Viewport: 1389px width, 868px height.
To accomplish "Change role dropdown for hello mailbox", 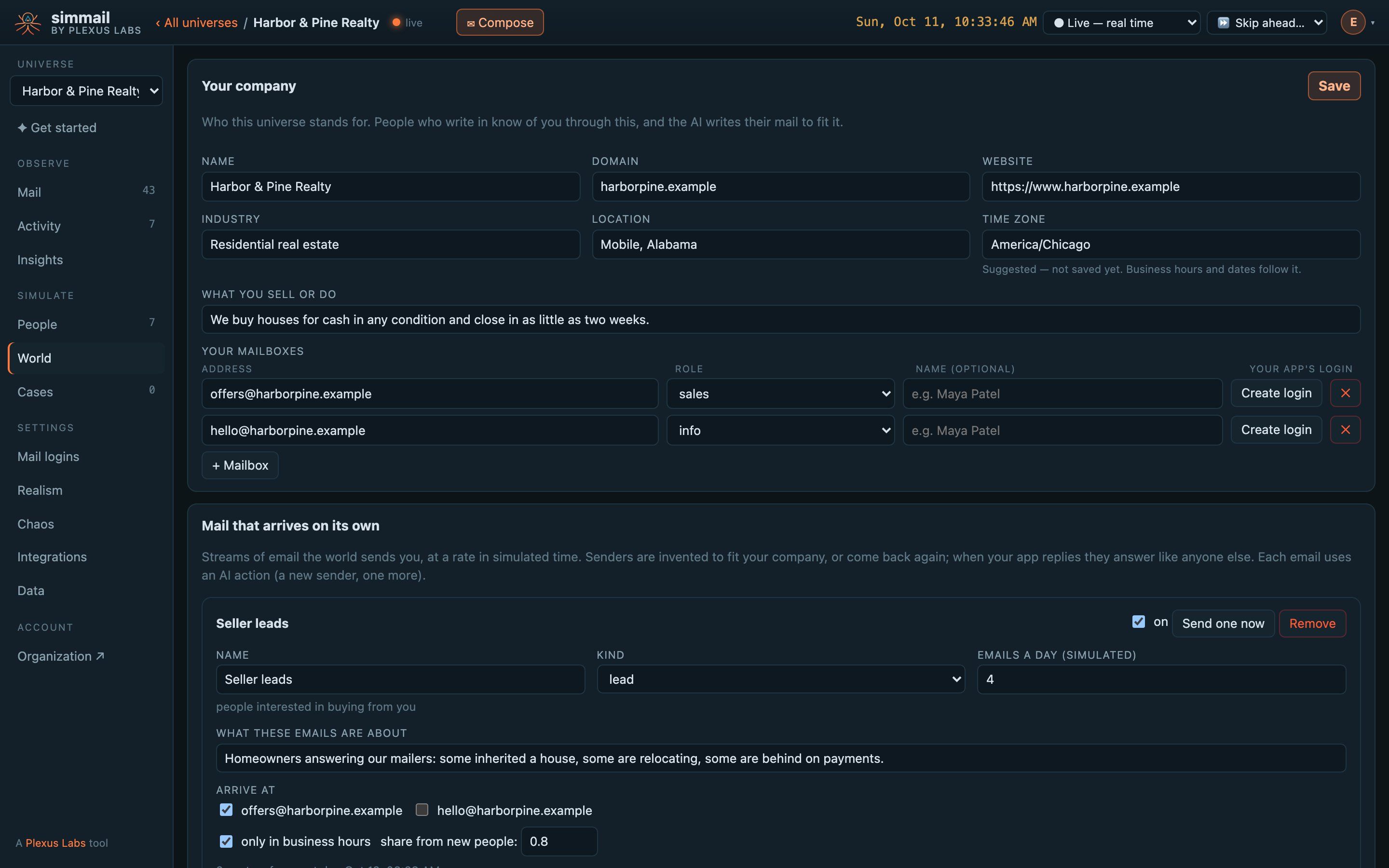I will [780, 431].
